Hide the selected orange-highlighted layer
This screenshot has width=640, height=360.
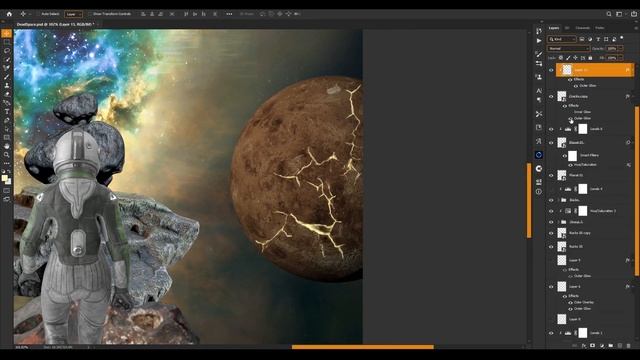[551, 70]
